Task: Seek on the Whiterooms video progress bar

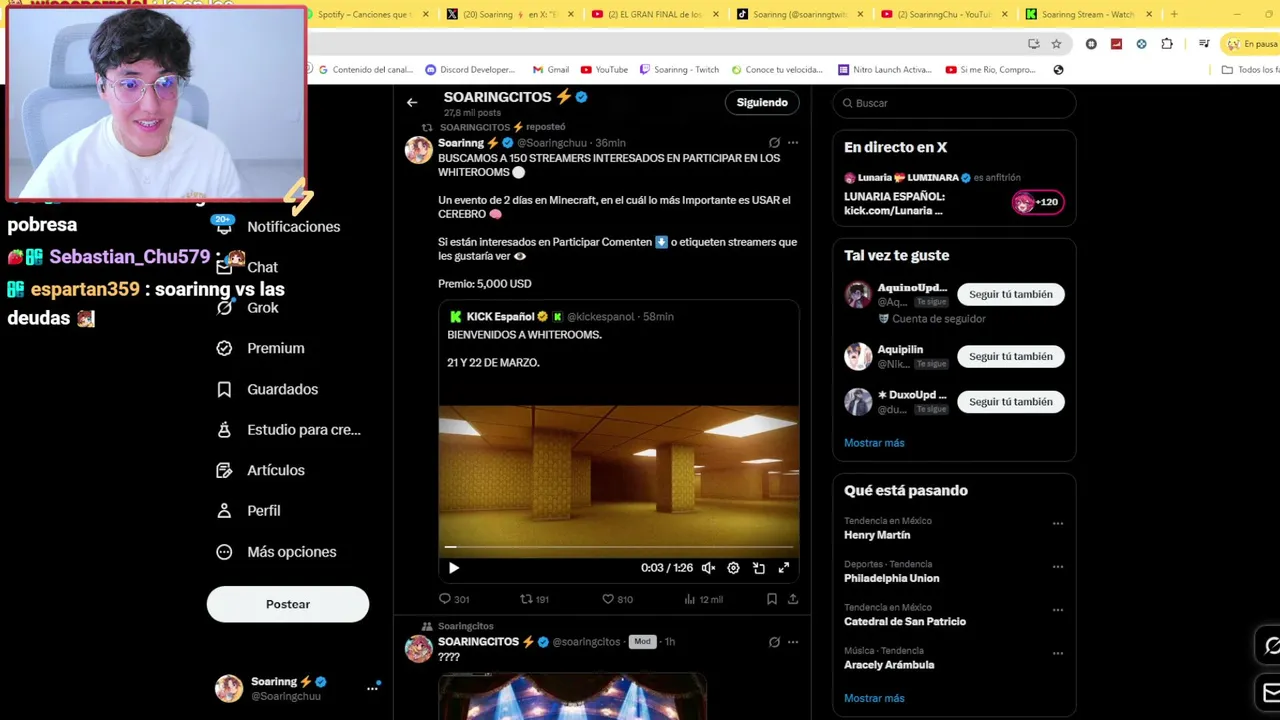Action: pyautogui.click(x=618, y=547)
